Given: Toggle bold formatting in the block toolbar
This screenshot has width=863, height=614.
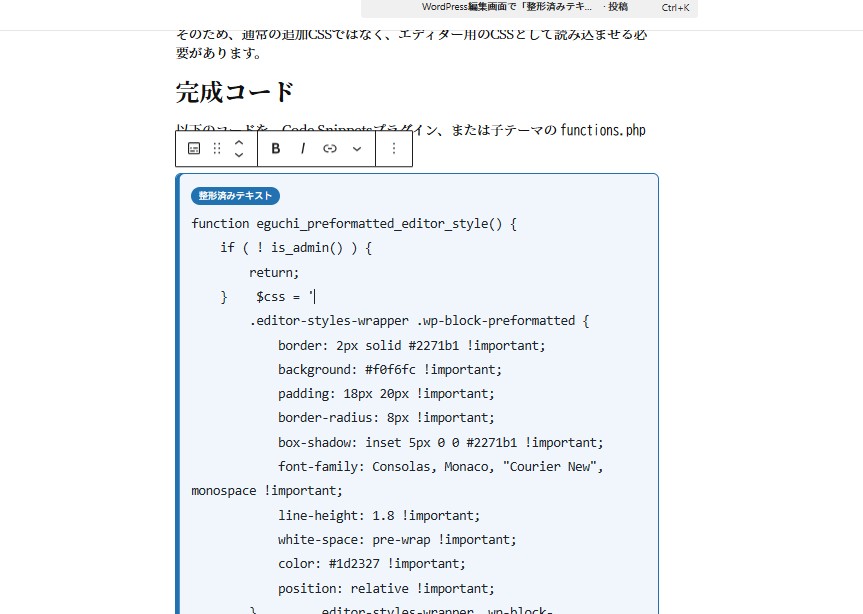Looking at the screenshot, I should pos(276,148).
